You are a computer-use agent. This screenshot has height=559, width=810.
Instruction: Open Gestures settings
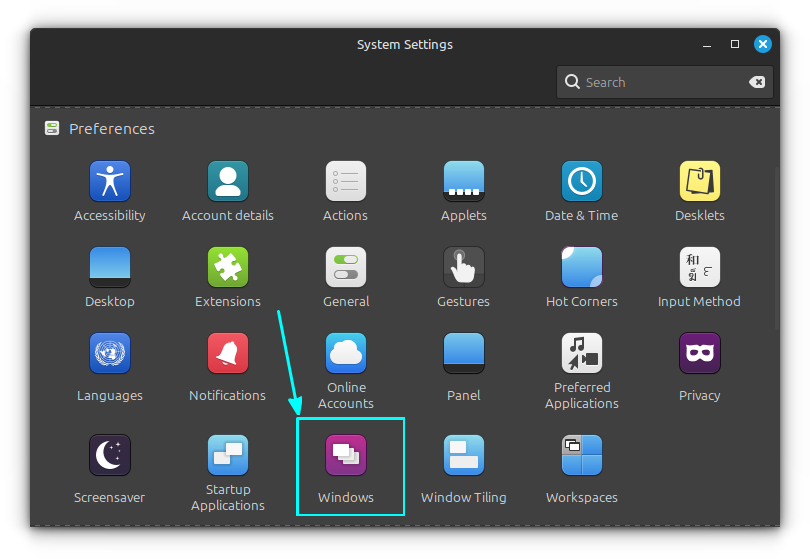(464, 268)
